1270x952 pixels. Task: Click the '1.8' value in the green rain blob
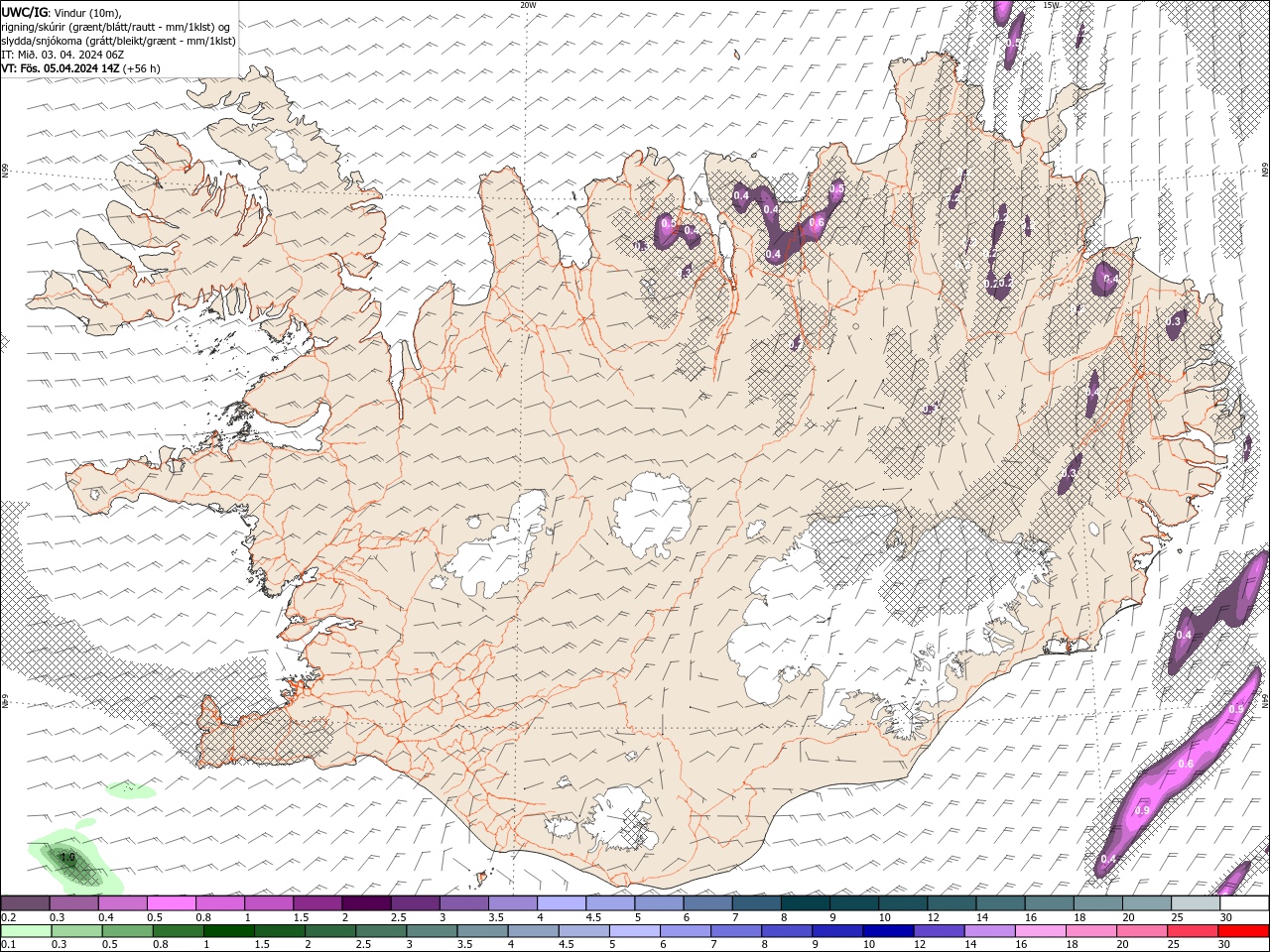click(x=67, y=857)
